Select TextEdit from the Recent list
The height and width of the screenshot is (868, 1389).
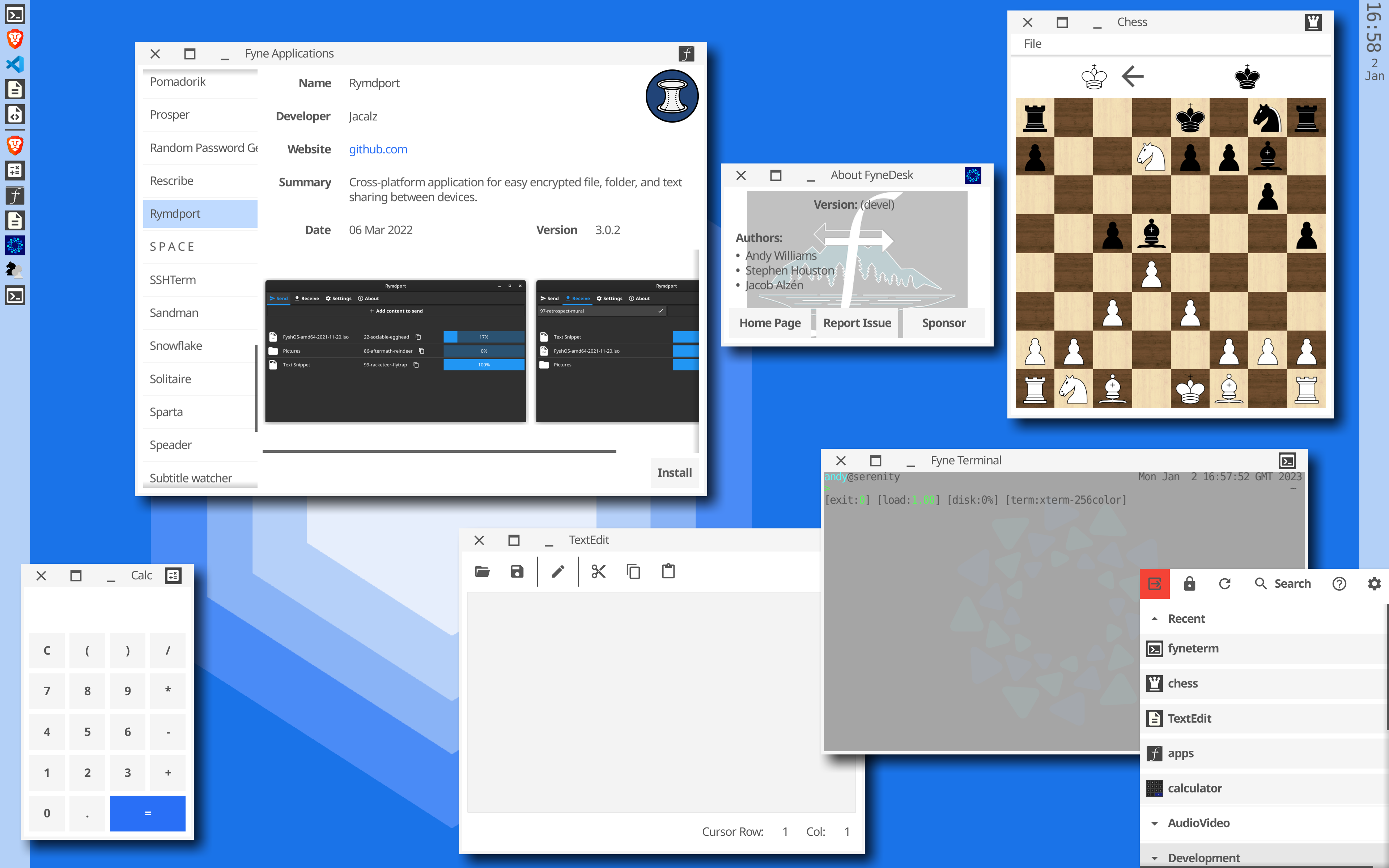coord(1263,718)
